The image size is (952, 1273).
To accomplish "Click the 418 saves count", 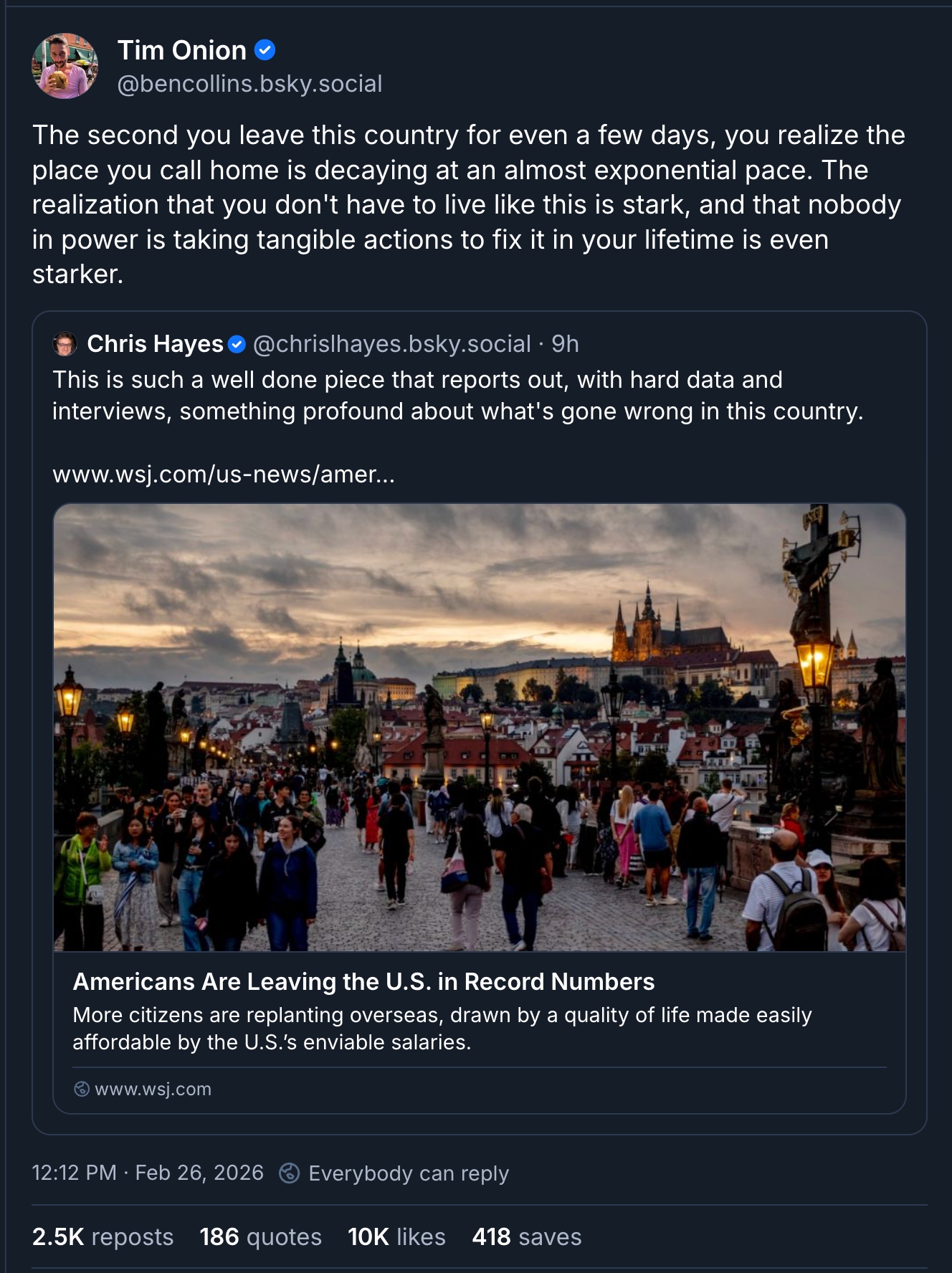I will coord(527,1237).
